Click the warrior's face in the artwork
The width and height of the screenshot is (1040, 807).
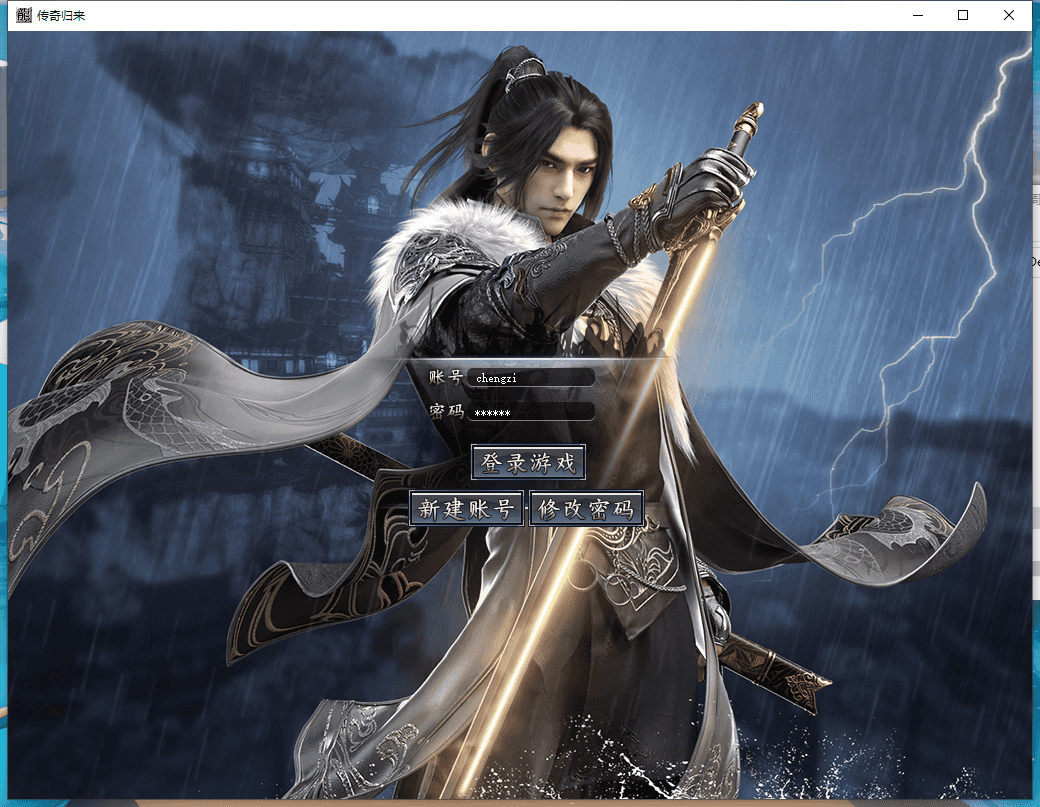click(560, 180)
